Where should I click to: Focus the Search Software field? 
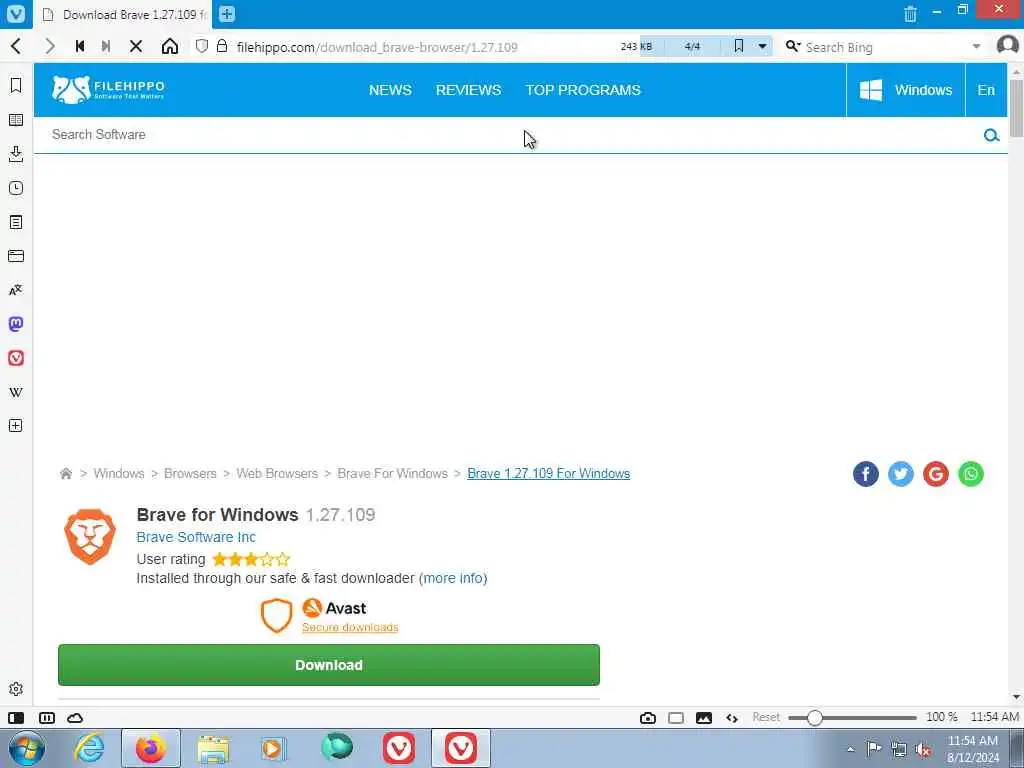[509, 135]
